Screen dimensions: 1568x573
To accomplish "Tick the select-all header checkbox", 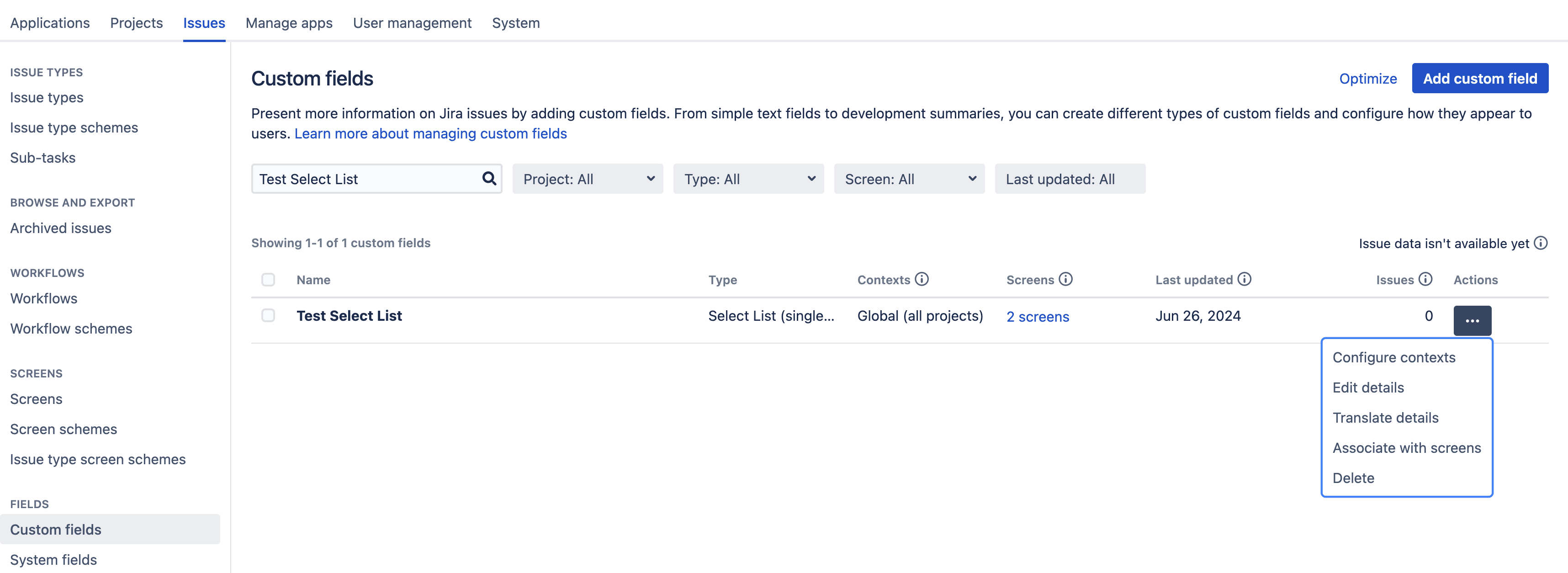I will pyautogui.click(x=268, y=280).
